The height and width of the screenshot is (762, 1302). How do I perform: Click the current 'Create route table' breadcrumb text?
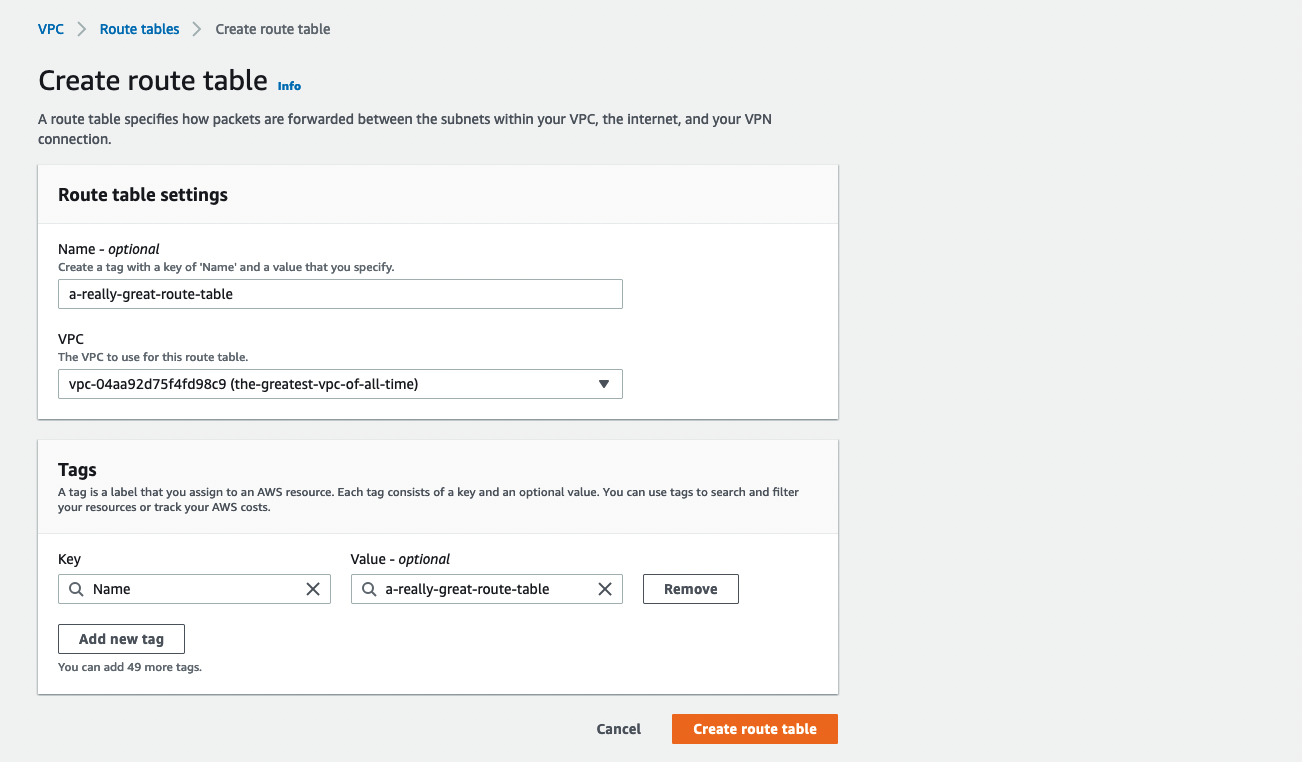[273, 29]
